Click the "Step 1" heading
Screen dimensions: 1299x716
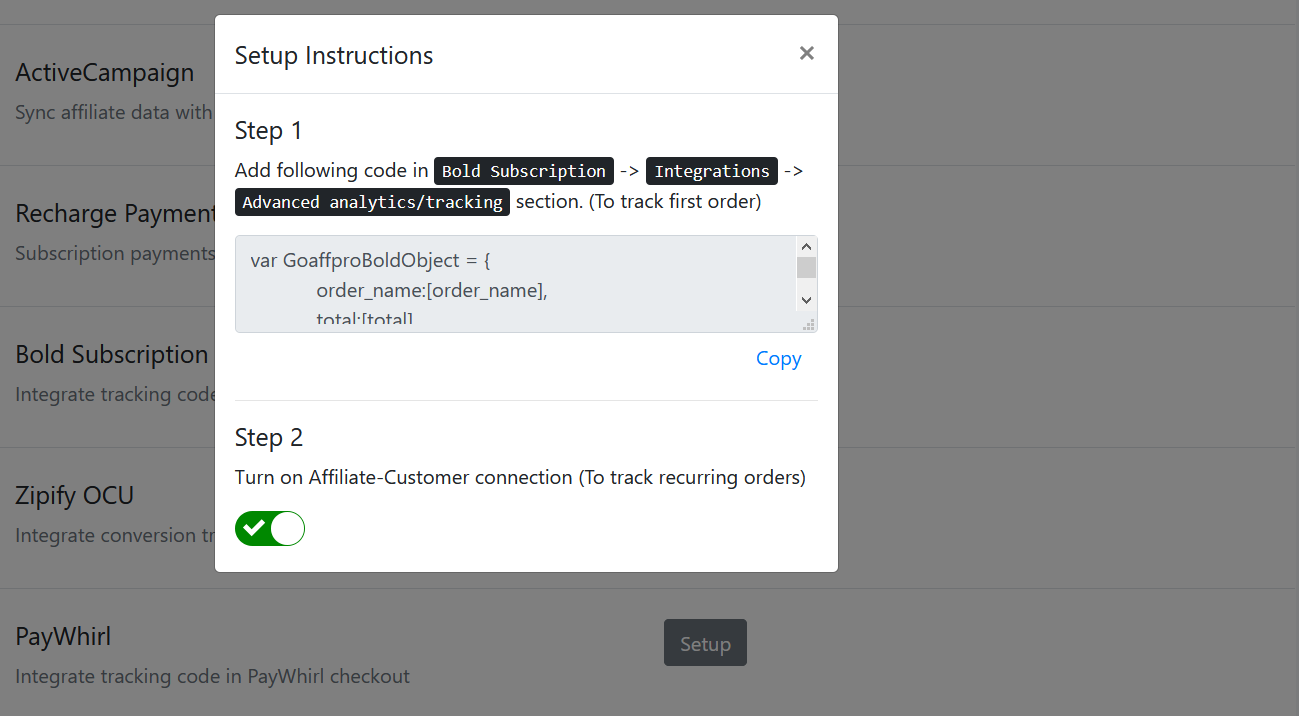tap(268, 131)
